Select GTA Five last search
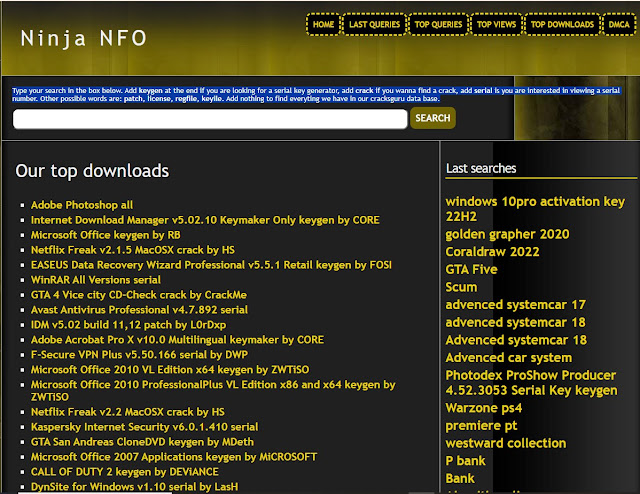The width and height of the screenshot is (640, 494). pyautogui.click(x=471, y=269)
